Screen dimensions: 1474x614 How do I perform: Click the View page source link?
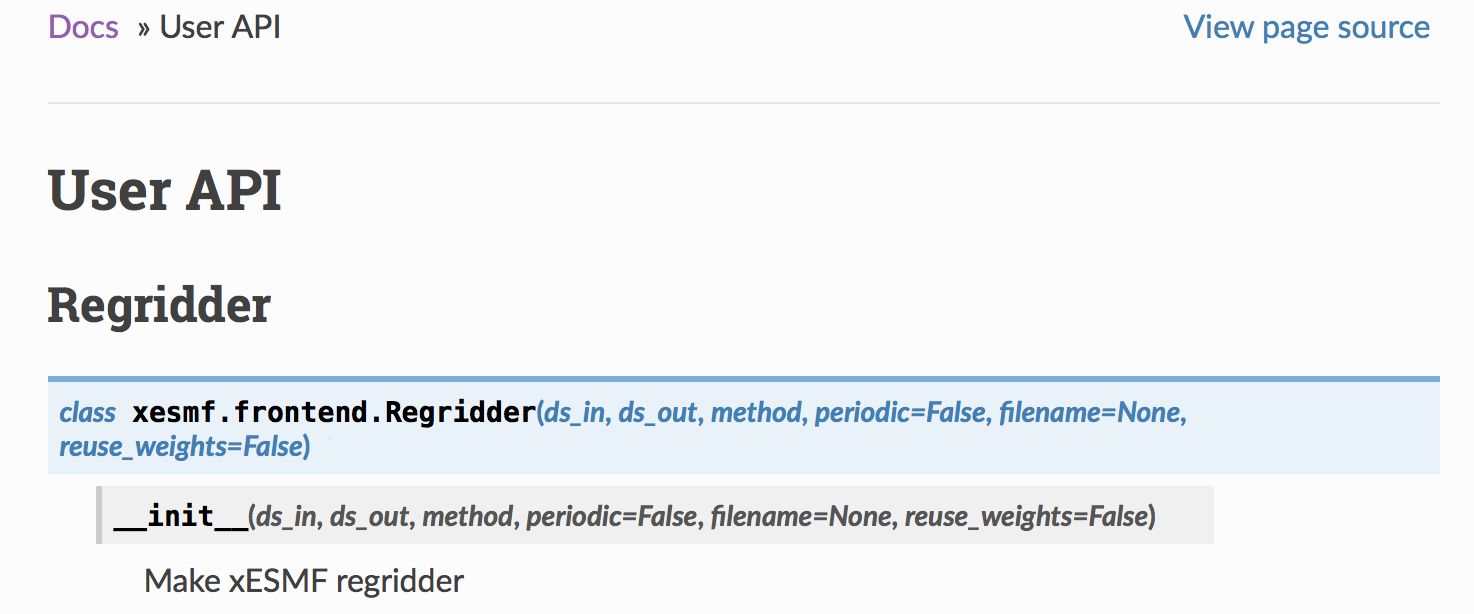pyautogui.click(x=1306, y=27)
